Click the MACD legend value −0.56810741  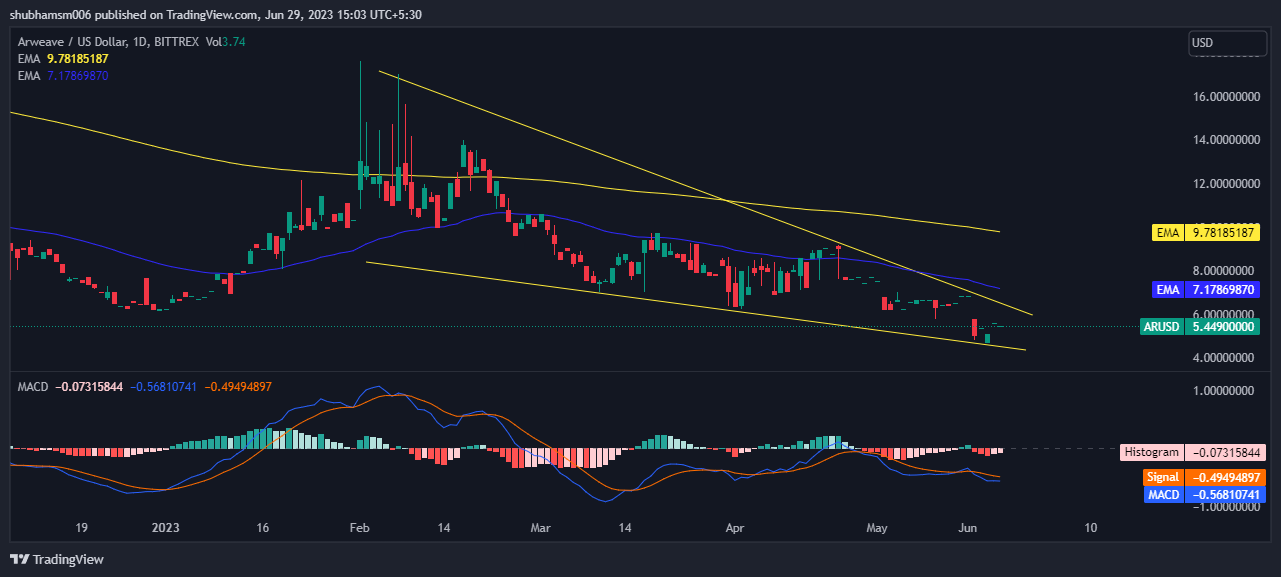(x=164, y=386)
